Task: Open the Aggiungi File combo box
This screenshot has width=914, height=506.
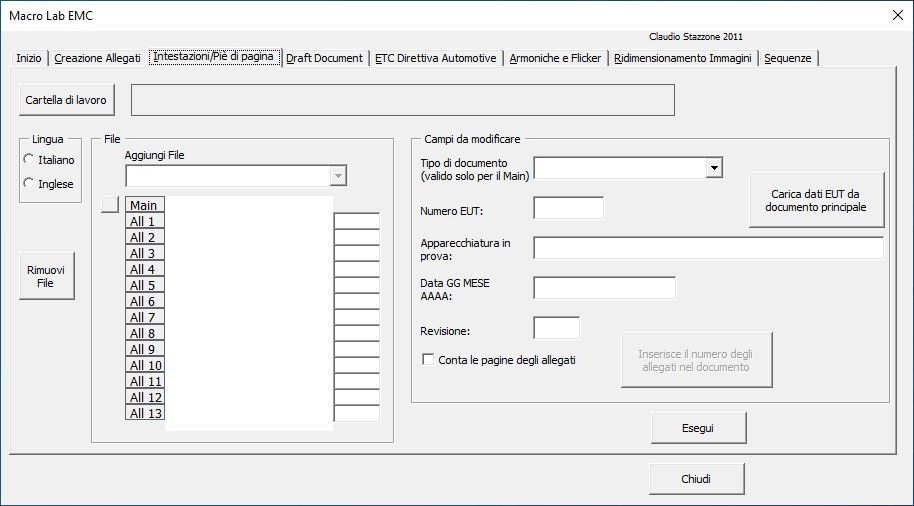Action: pos(338,176)
